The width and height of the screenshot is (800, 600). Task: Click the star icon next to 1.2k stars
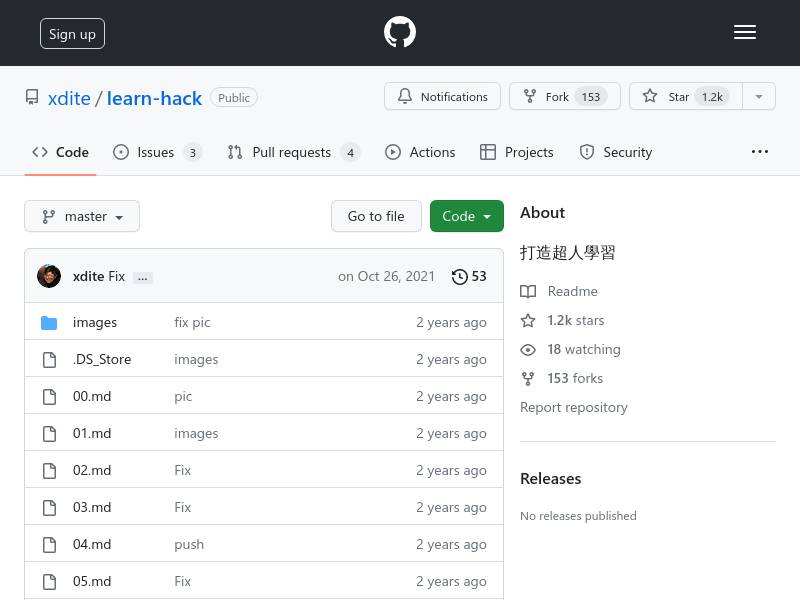(528, 320)
